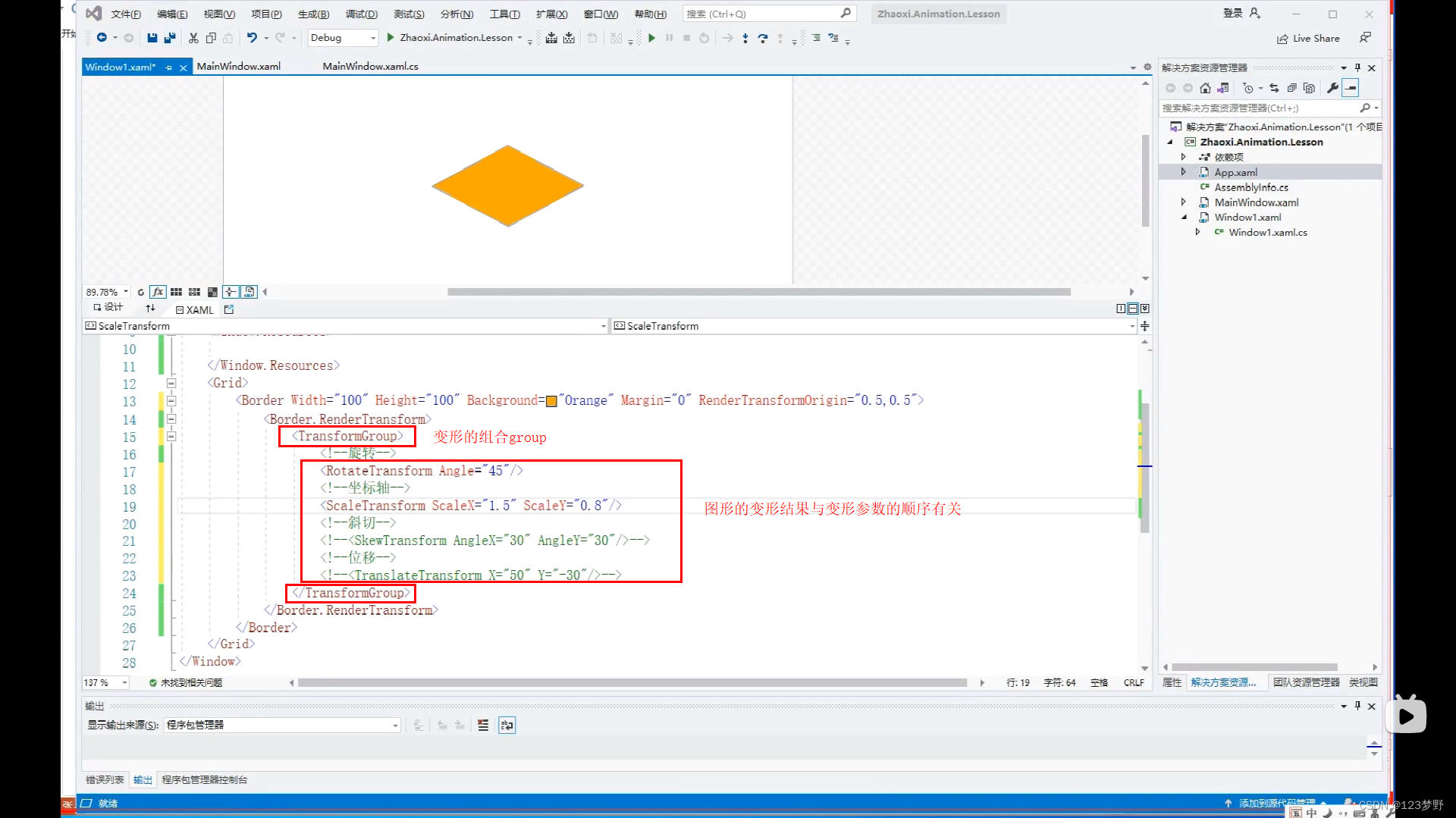1456x818 pixels.
Task: Toggle Preview Selected Items in Solution Explorer
Action: [x=1351, y=88]
